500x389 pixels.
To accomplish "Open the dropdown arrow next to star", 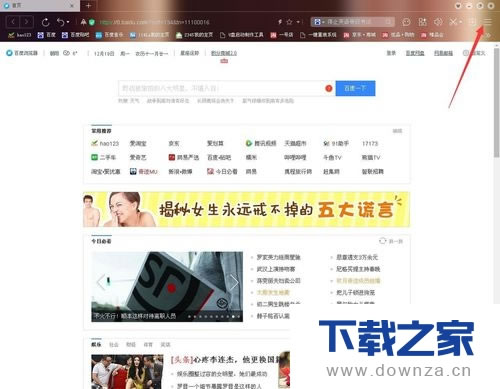I will click(x=298, y=22).
